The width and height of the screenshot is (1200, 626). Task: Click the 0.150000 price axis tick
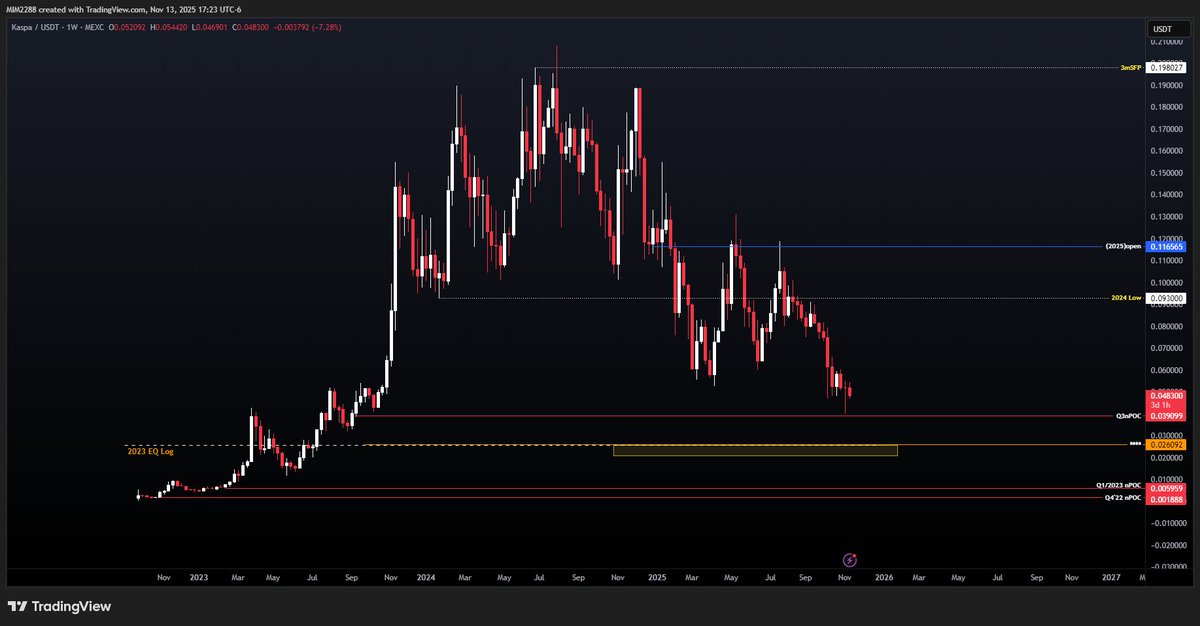pos(1165,173)
